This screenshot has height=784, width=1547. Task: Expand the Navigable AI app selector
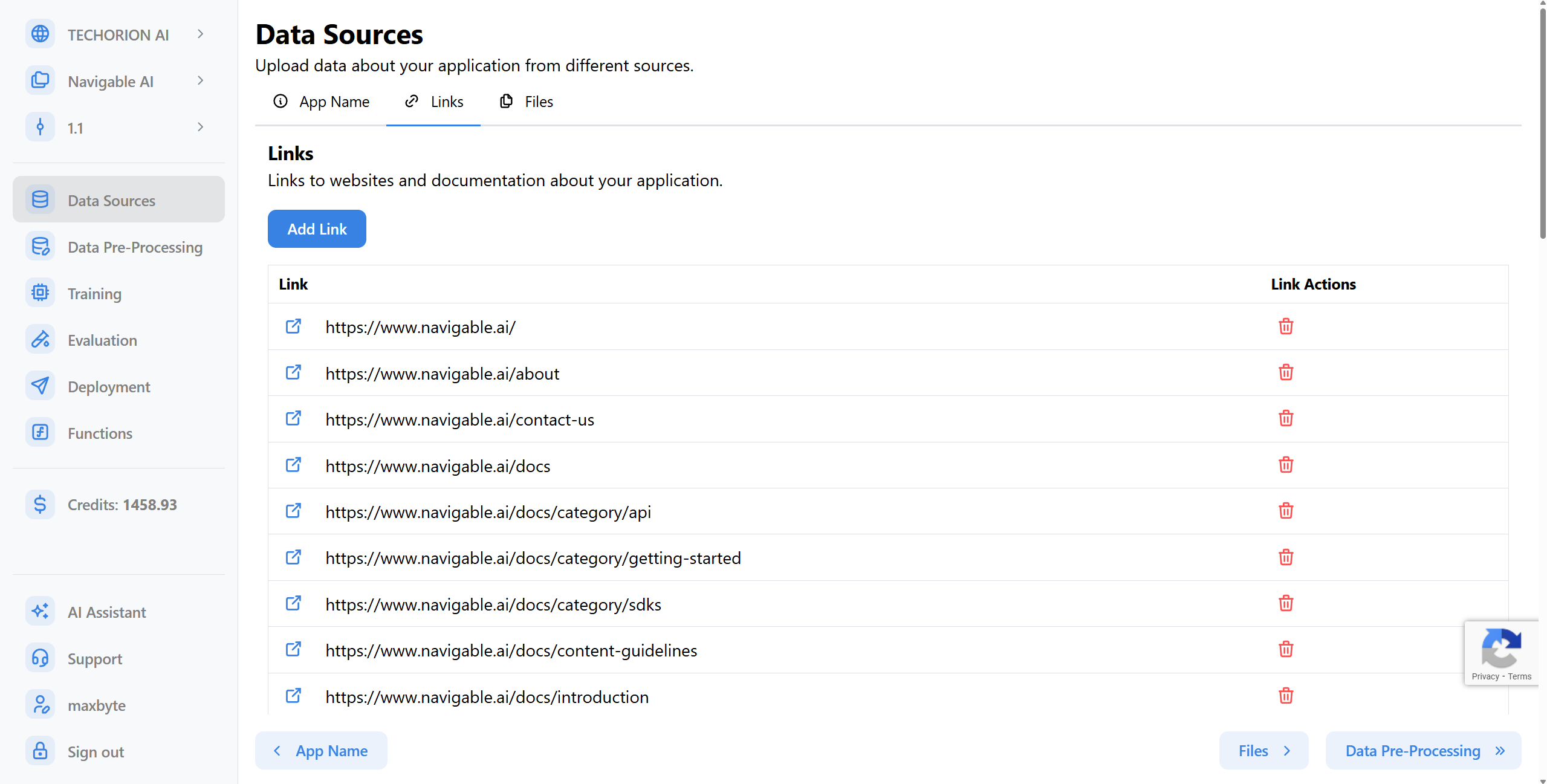click(x=200, y=81)
